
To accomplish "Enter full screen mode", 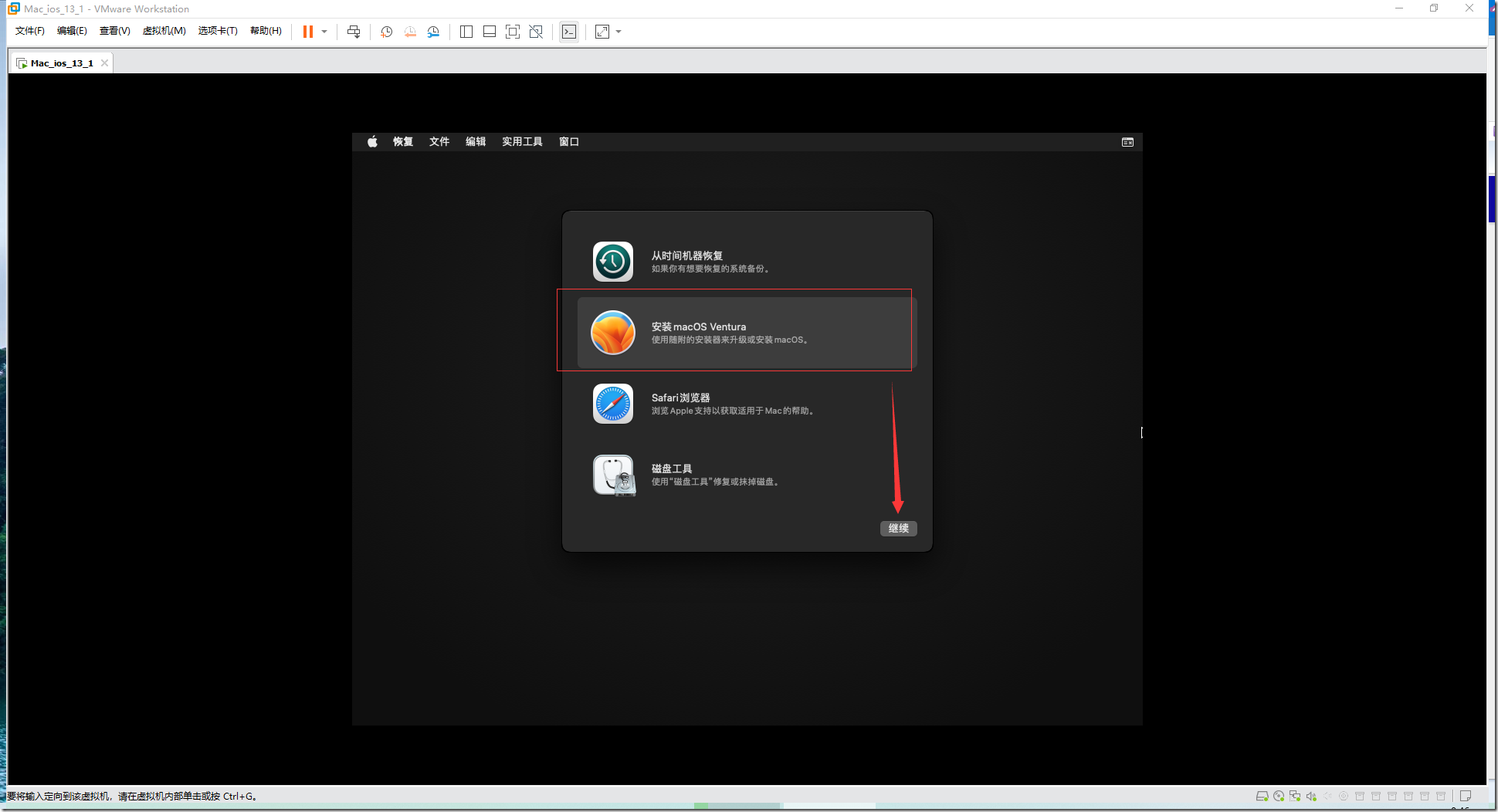I will (x=513, y=32).
